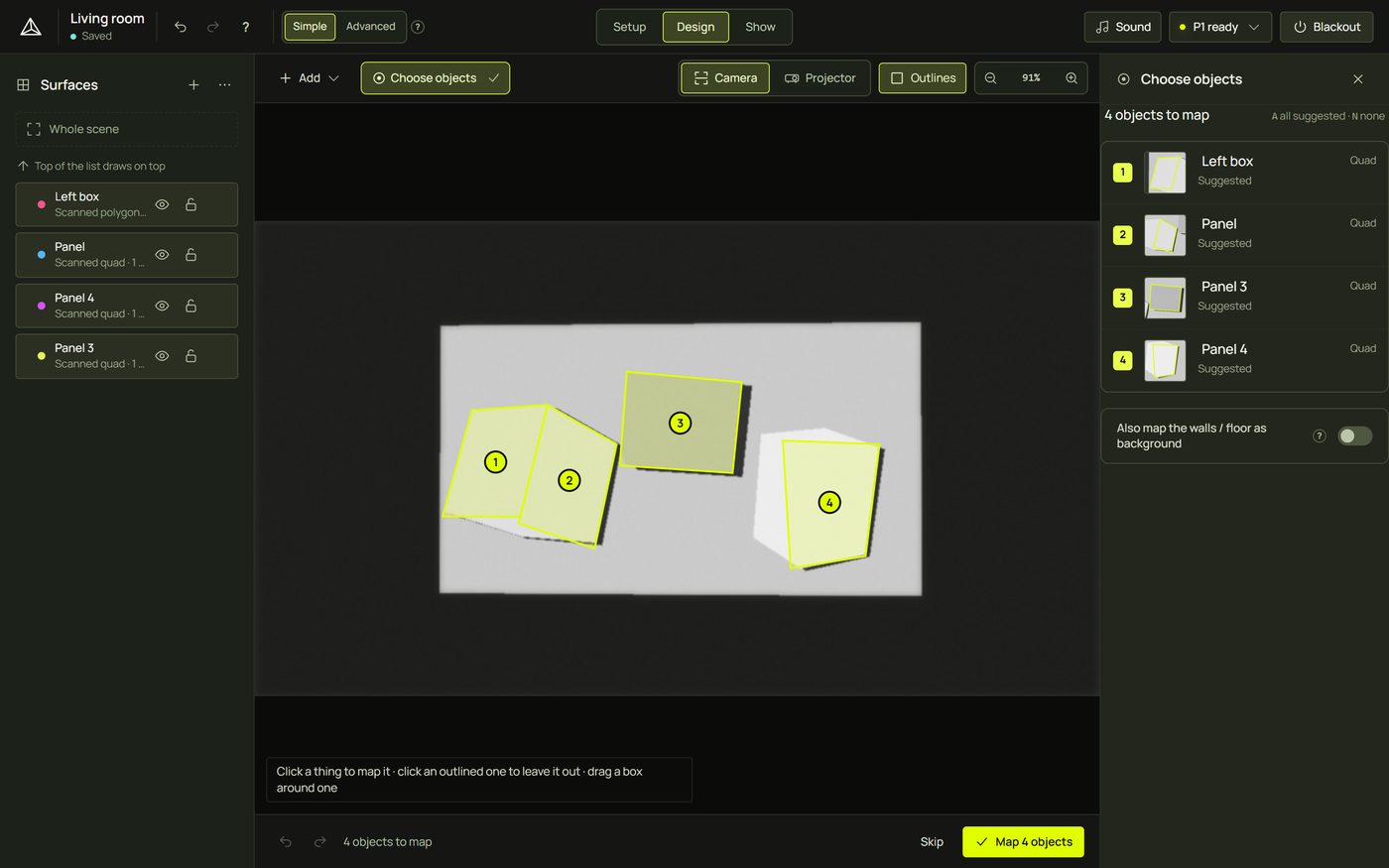The image size is (1389, 868).
Task: Select the Projector view
Action: [x=820, y=78]
